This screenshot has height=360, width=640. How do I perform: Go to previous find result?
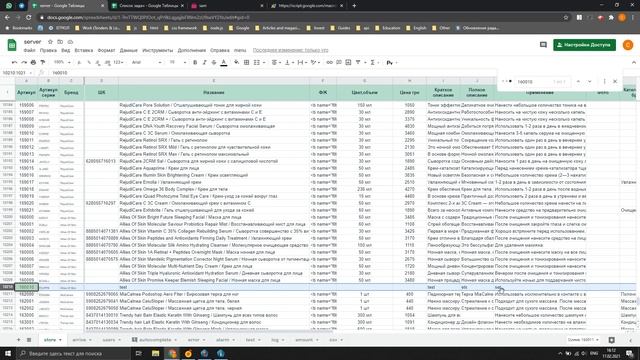578,82
